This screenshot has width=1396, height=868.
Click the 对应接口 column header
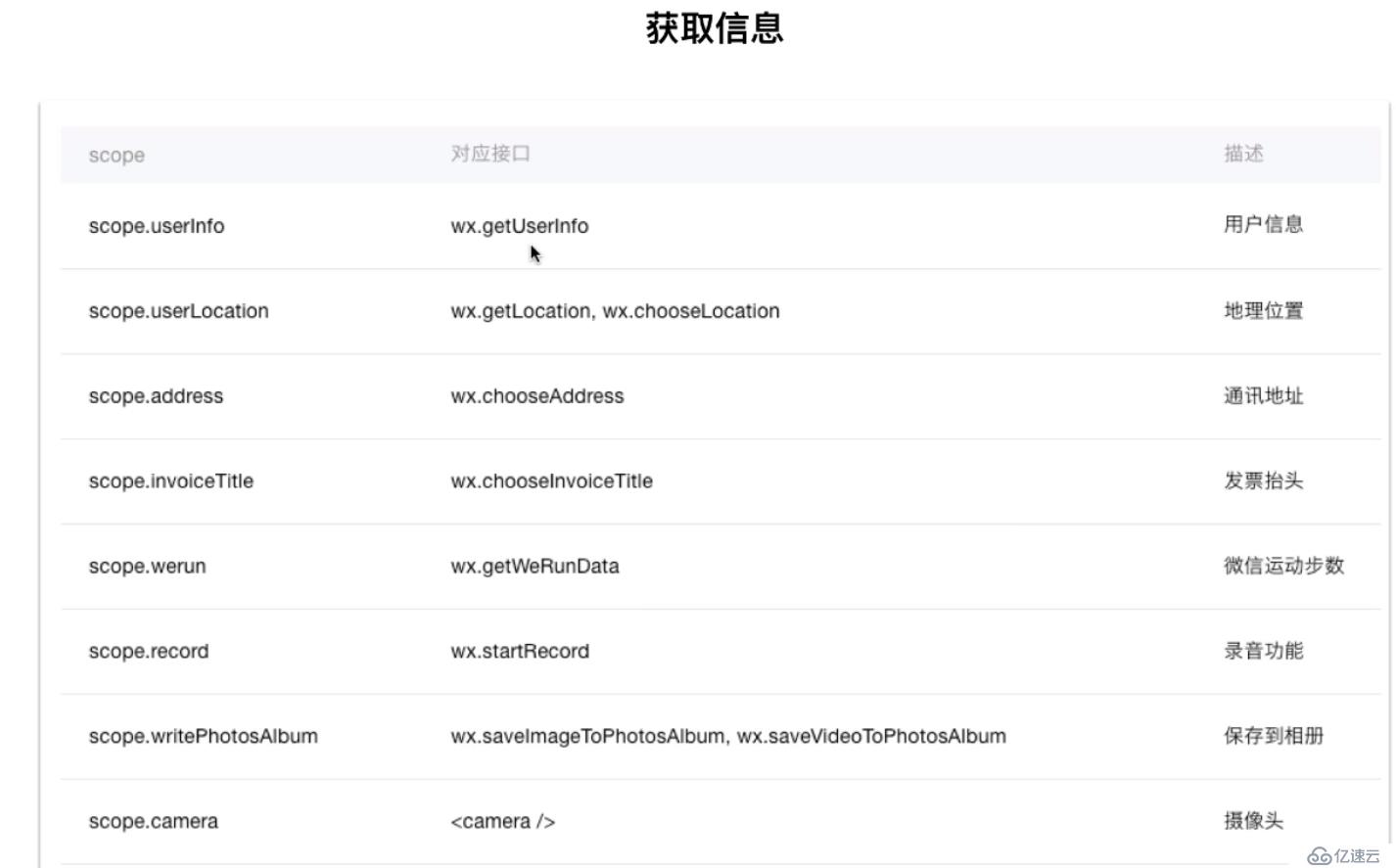(x=490, y=154)
